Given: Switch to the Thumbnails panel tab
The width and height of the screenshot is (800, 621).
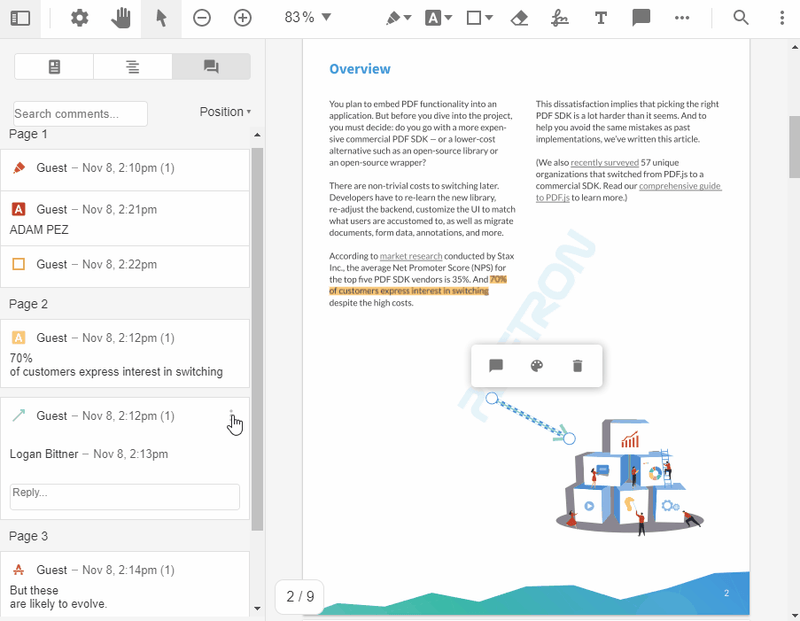Looking at the screenshot, I should click(x=54, y=66).
